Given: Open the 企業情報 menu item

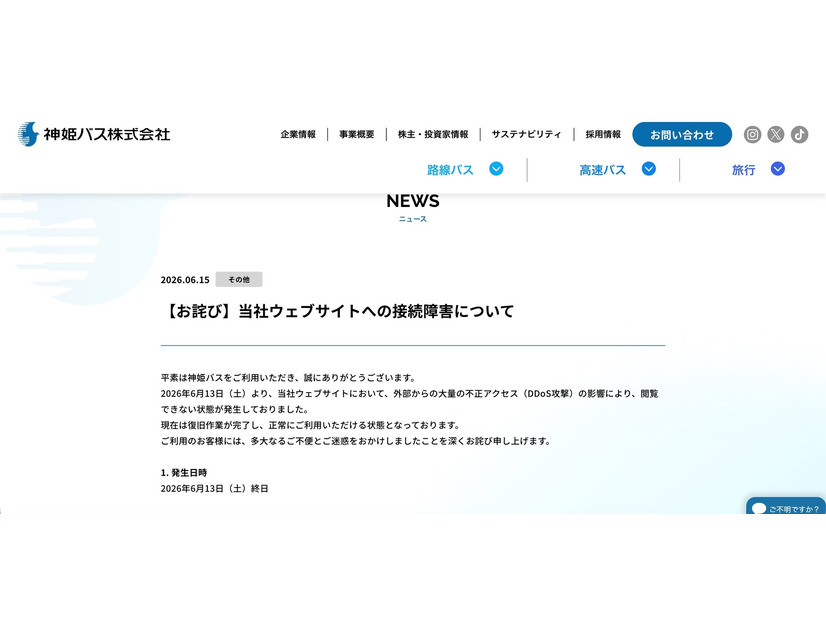Looking at the screenshot, I should click(298, 134).
